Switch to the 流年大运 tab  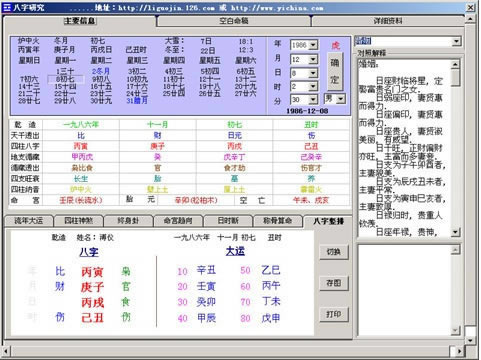click(29, 221)
